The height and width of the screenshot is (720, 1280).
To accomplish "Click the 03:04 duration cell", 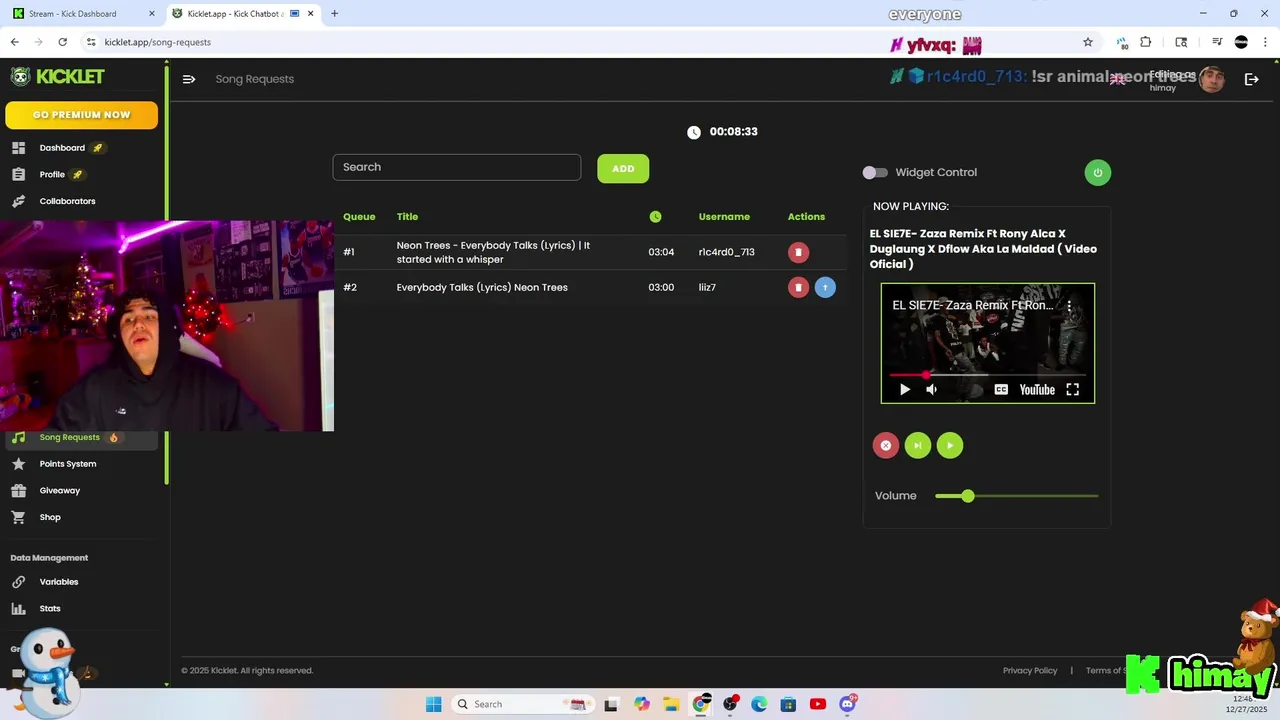I will point(661,252).
